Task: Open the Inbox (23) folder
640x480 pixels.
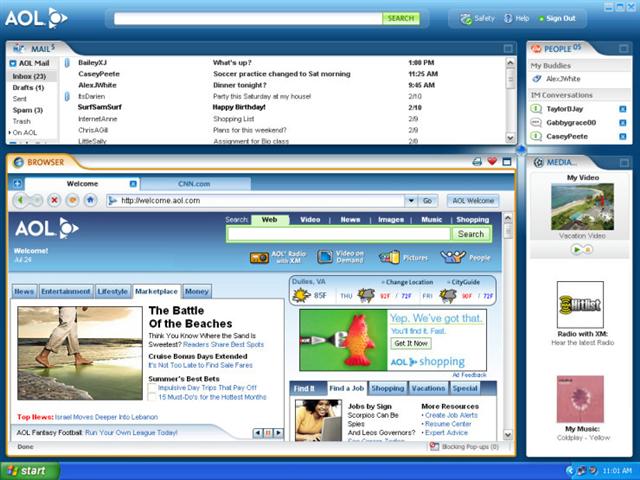Action: tap(29, 76)
